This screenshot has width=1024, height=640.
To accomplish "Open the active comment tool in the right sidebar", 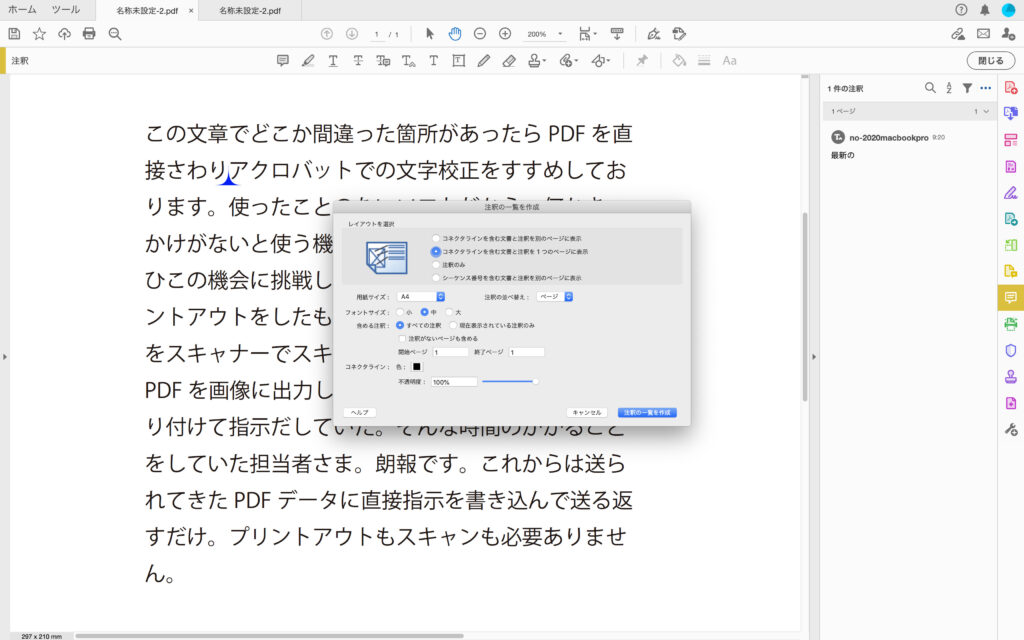I will 1010,298.
